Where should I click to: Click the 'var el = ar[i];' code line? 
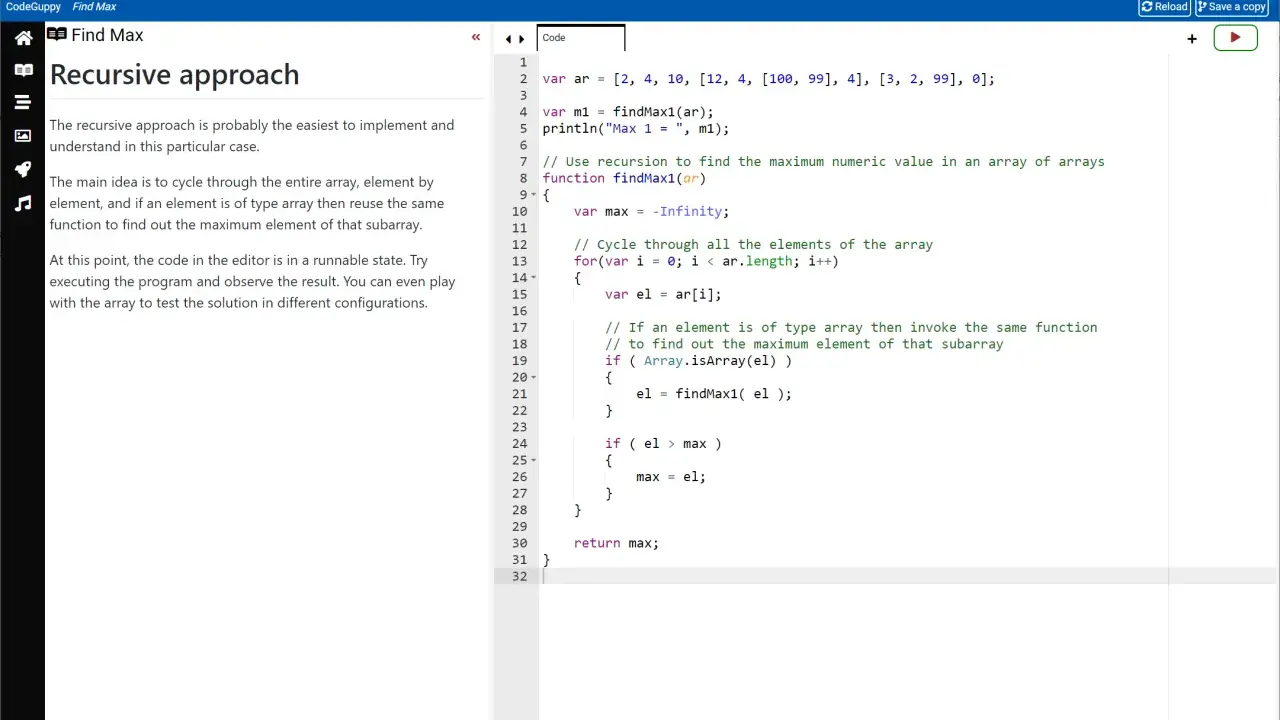[663, 295]
